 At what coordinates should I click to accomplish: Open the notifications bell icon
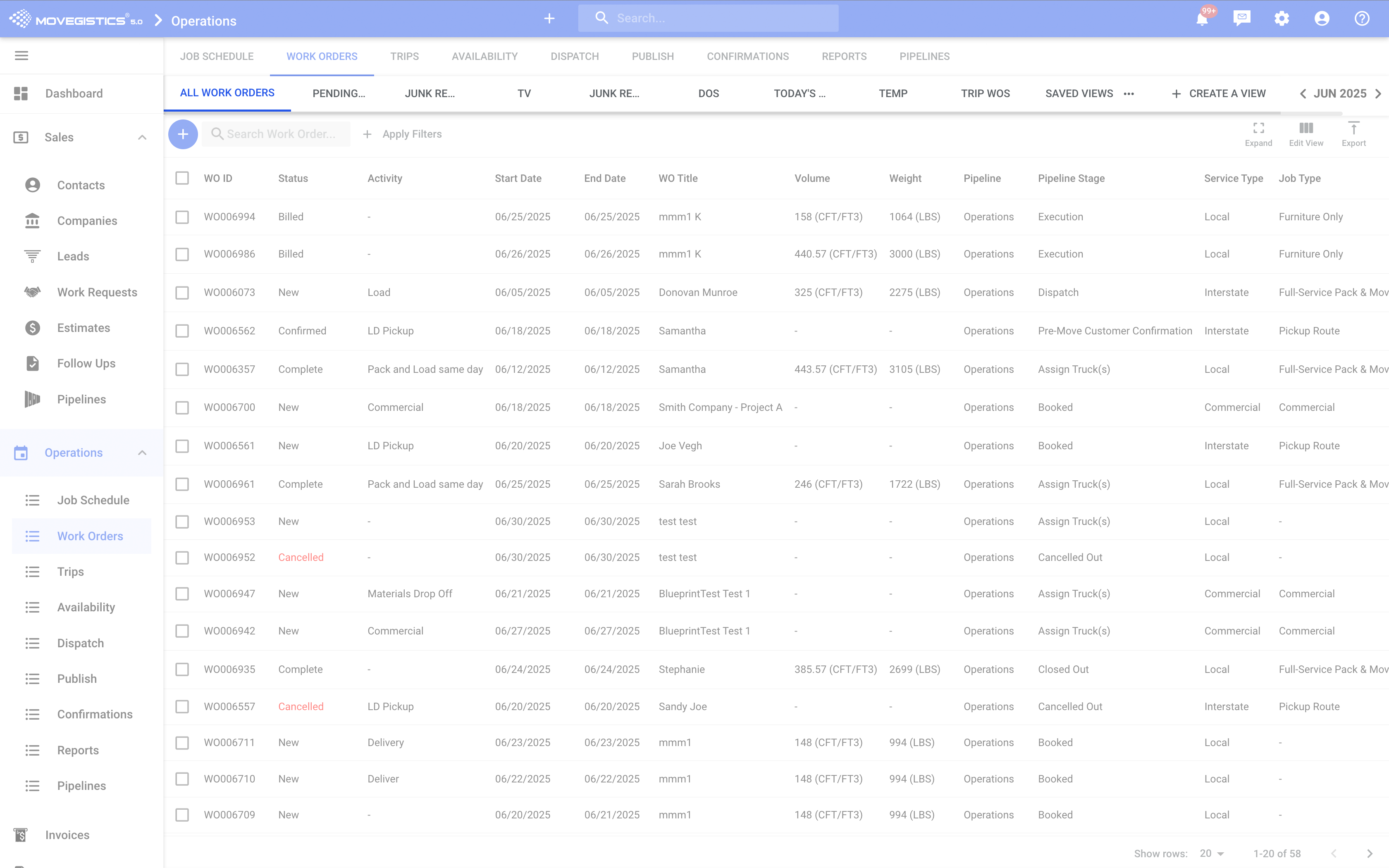click(1202, 19)
